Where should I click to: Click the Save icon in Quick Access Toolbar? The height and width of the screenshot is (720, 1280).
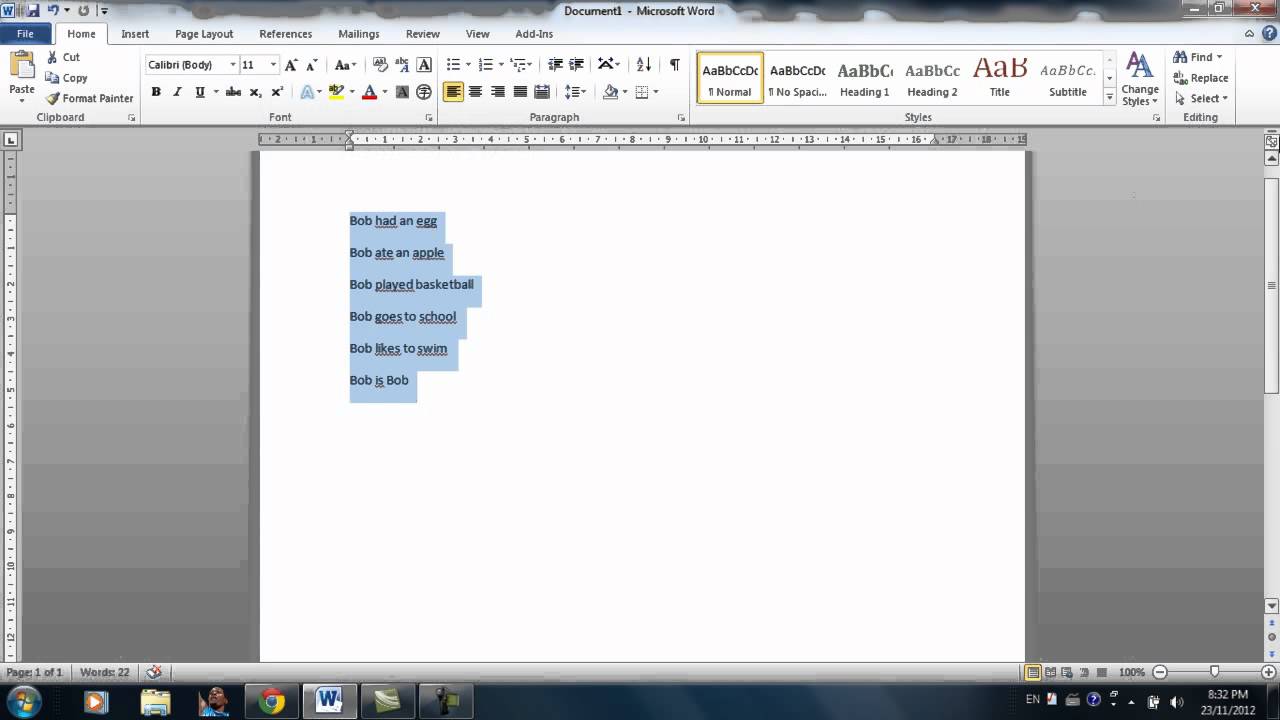pos(33,11)
